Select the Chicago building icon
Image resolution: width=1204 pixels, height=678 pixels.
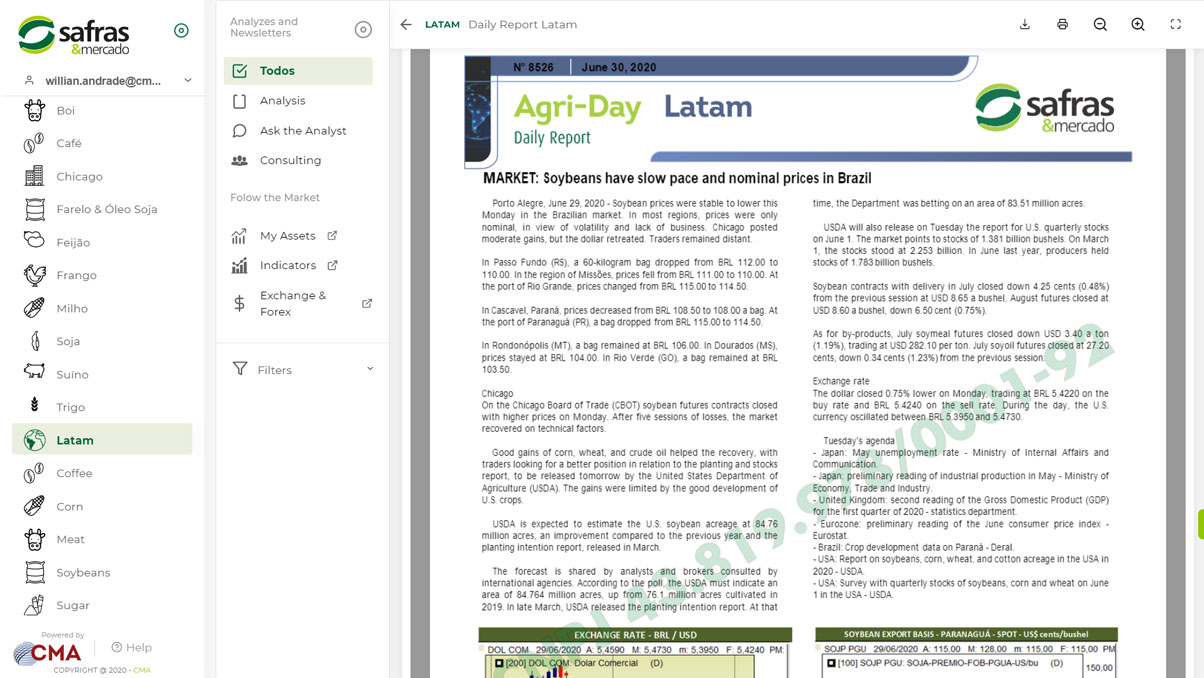click(x=35, y=176)
